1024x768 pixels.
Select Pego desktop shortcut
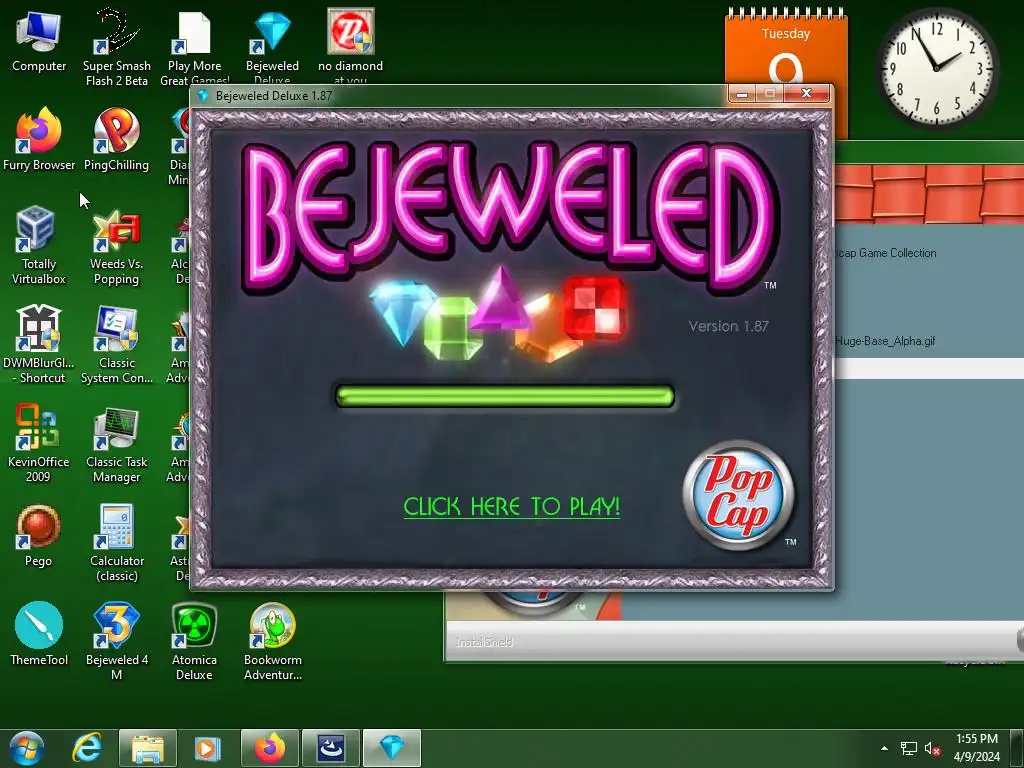pos(39,536)
